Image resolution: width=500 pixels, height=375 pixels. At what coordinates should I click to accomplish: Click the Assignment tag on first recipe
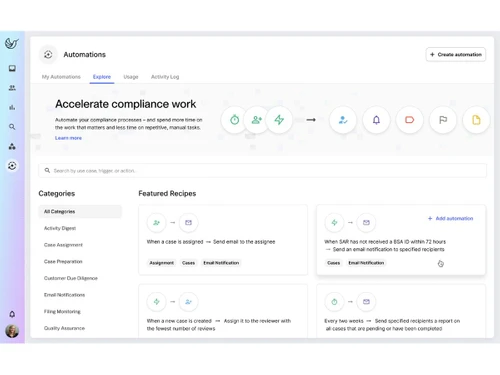[x=162, y=263]
